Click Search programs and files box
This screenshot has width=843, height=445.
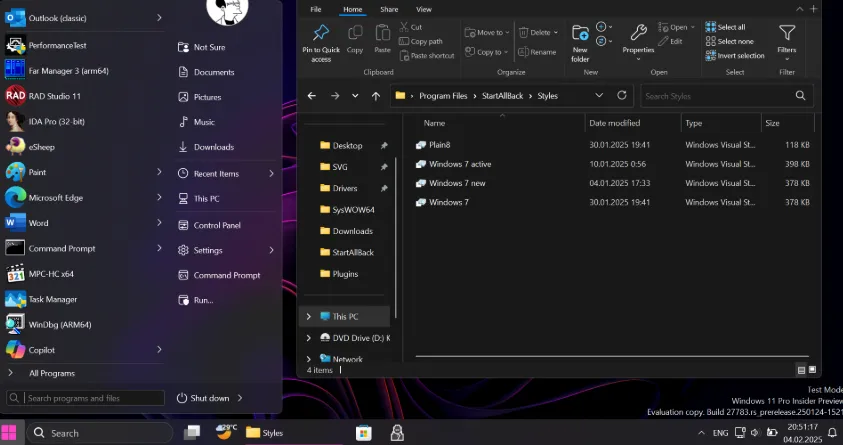pos(86,398)
